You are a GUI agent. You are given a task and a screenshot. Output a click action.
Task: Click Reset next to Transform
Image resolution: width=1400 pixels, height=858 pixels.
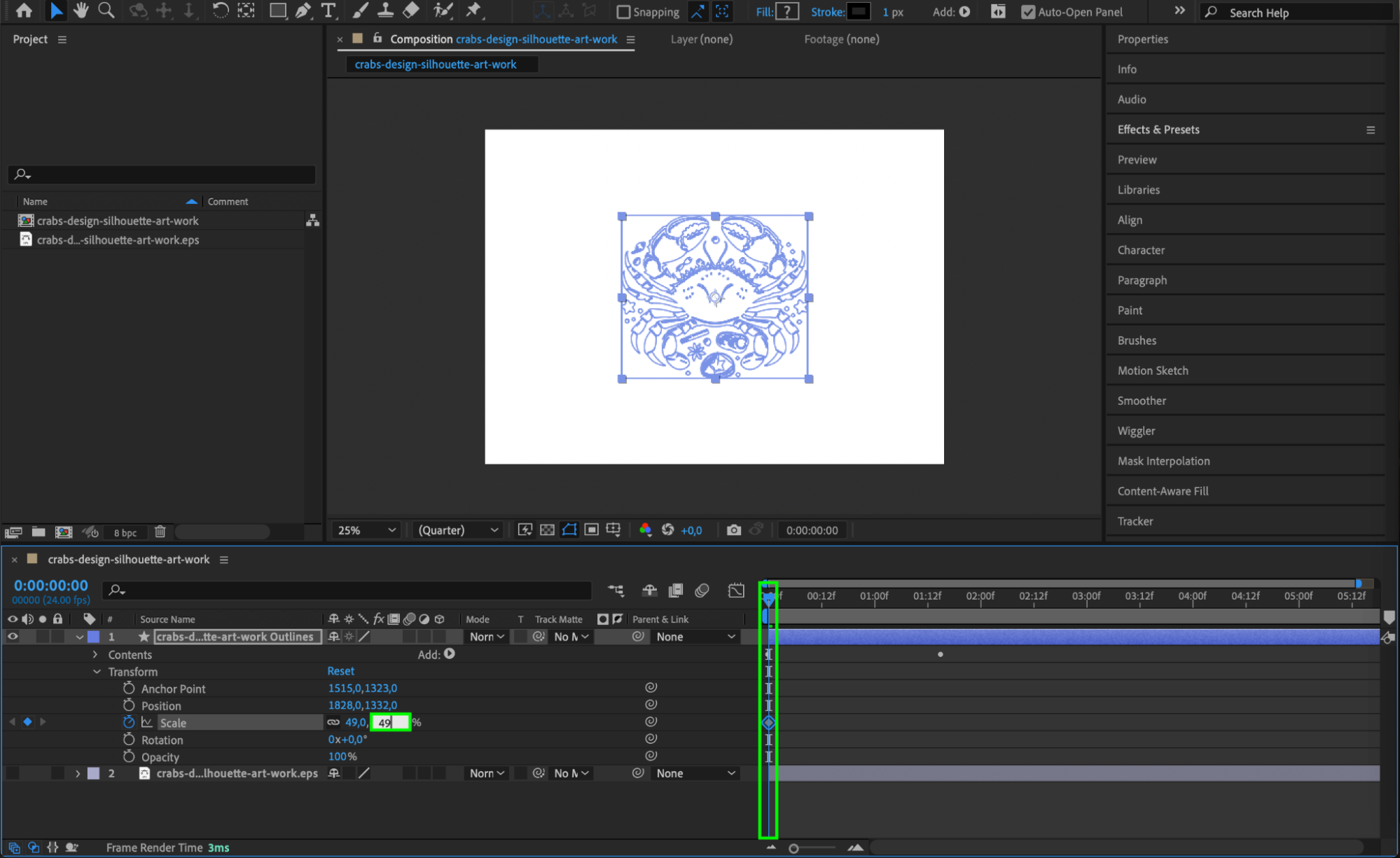click(x=340, y=671)
